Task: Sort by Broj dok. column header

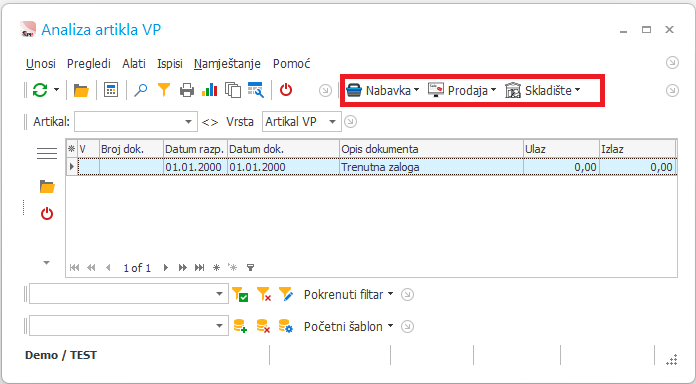Action: [x=131, y=149]
